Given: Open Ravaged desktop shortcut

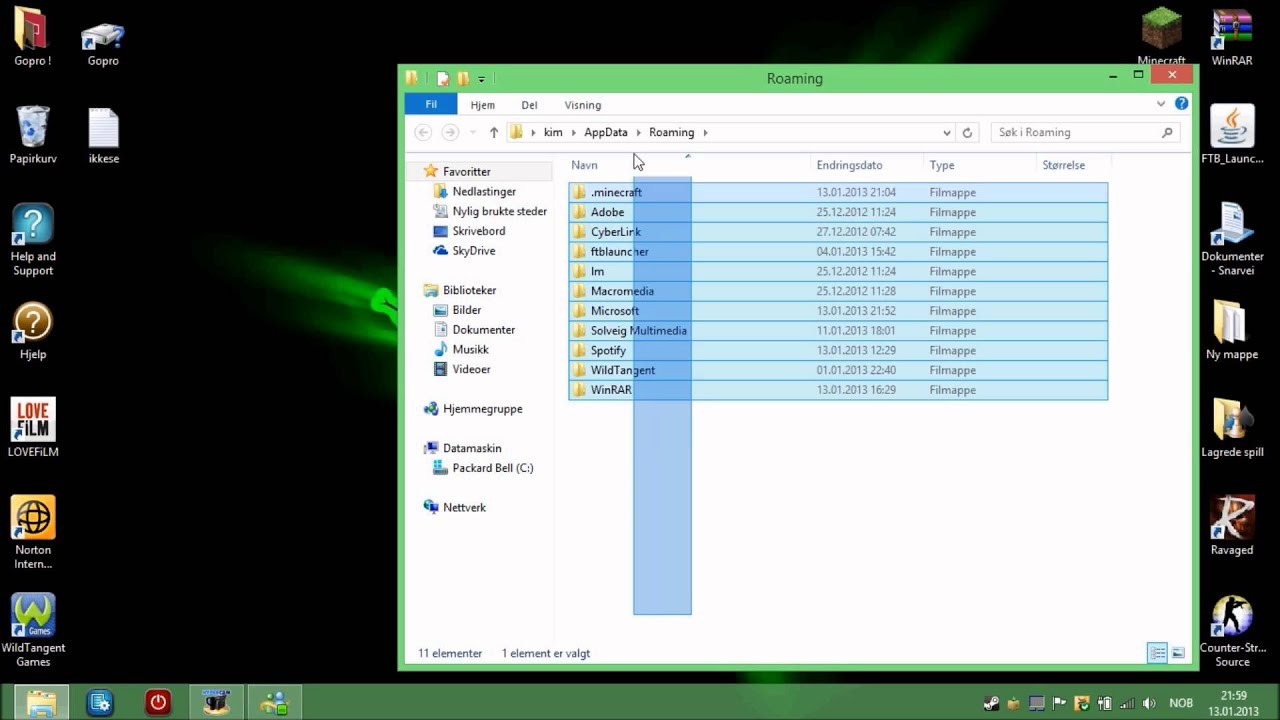Looking at the screenshot, I should pos(1232,526).
